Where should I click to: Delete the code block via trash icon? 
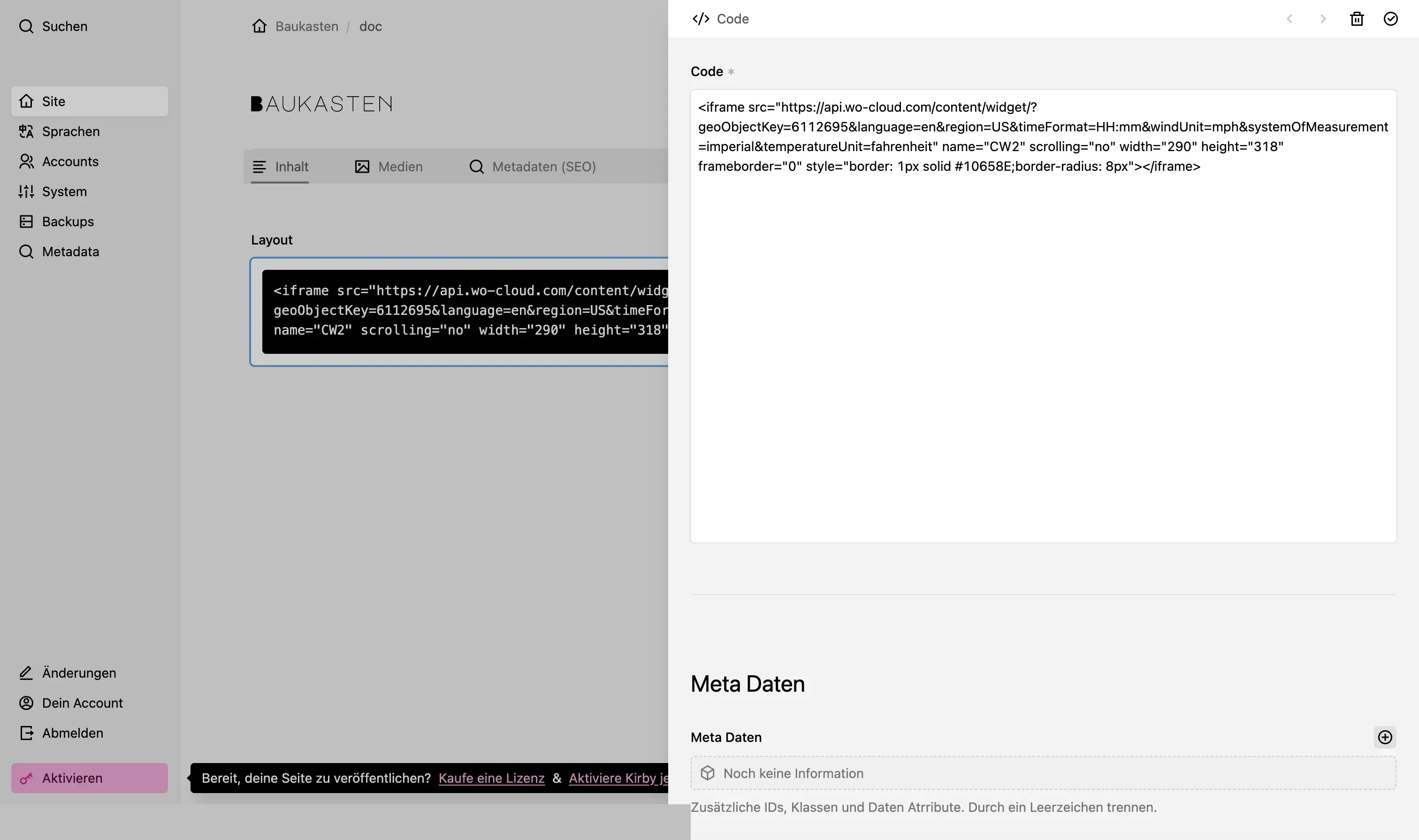coord(1357,19)
